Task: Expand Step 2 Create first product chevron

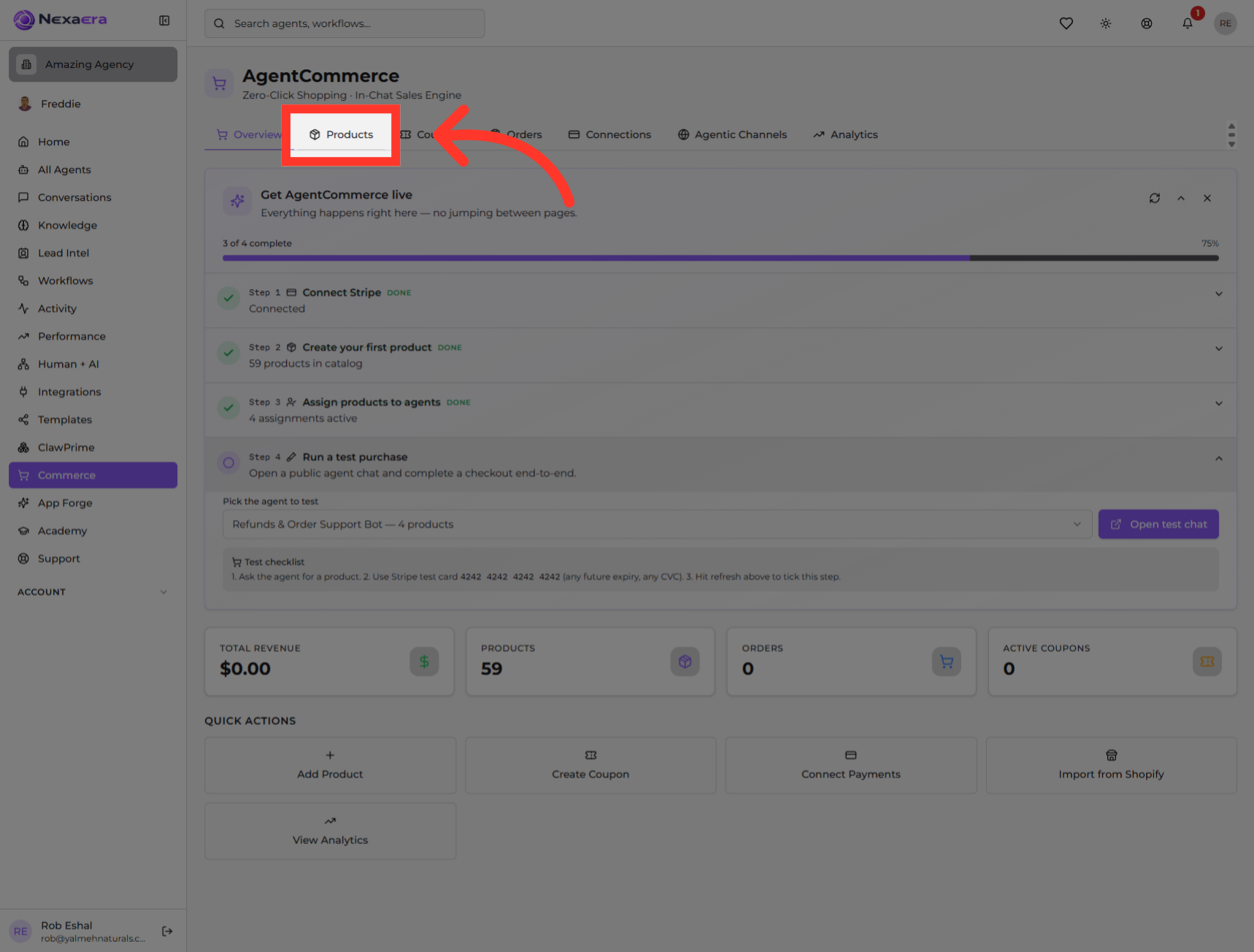Action: point(1218,348)
